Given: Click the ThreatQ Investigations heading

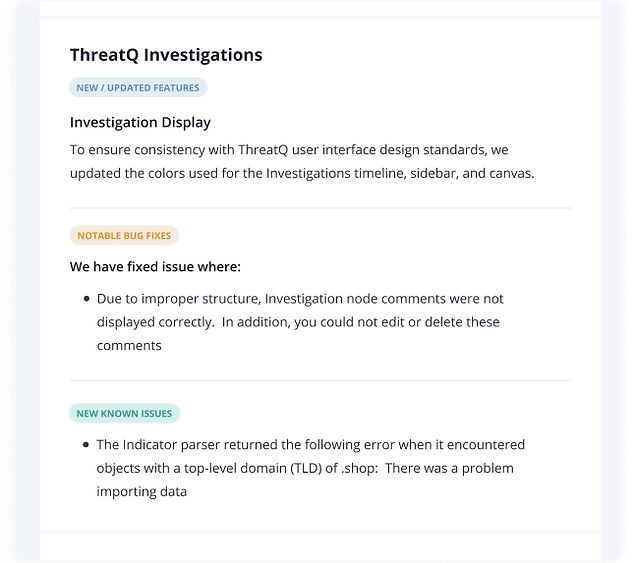Looking at the screenshot, I should (x=166, y=55).
